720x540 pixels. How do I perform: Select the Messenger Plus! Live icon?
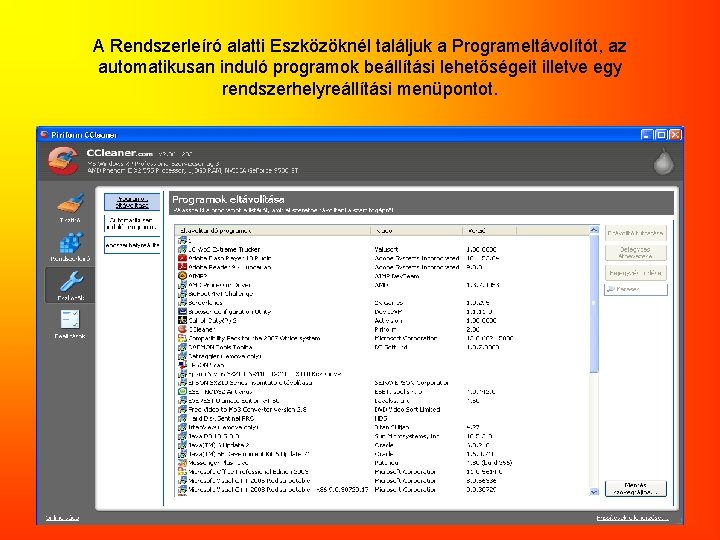[182, 463]
